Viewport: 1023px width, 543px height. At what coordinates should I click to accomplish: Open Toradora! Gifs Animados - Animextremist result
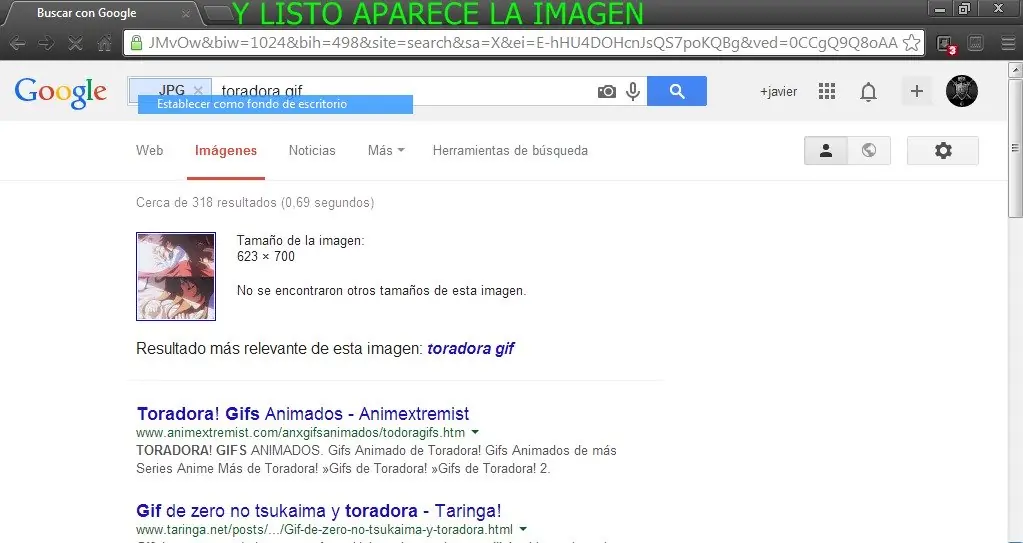click(303, 414)
